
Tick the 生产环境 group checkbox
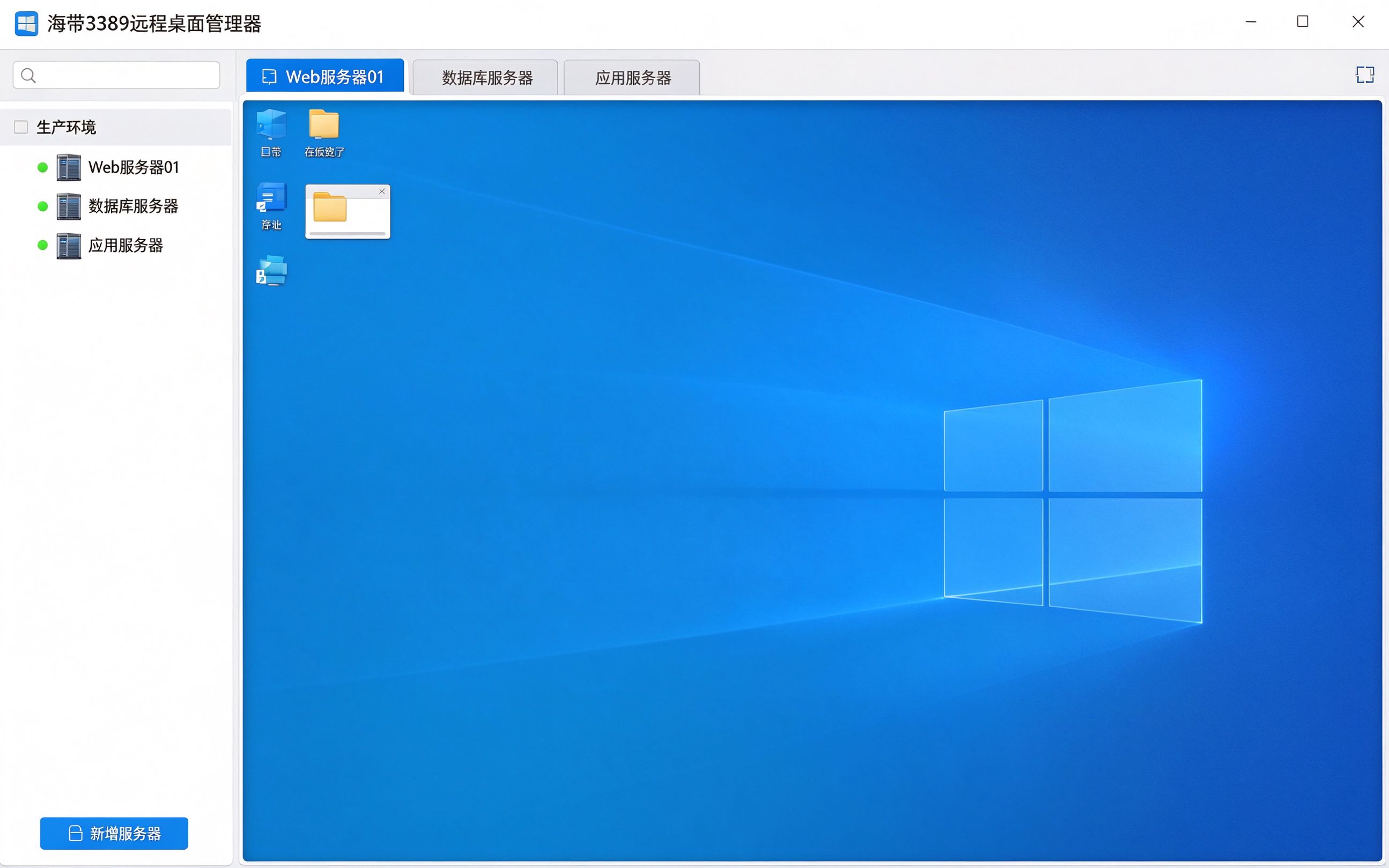point(21,127)
